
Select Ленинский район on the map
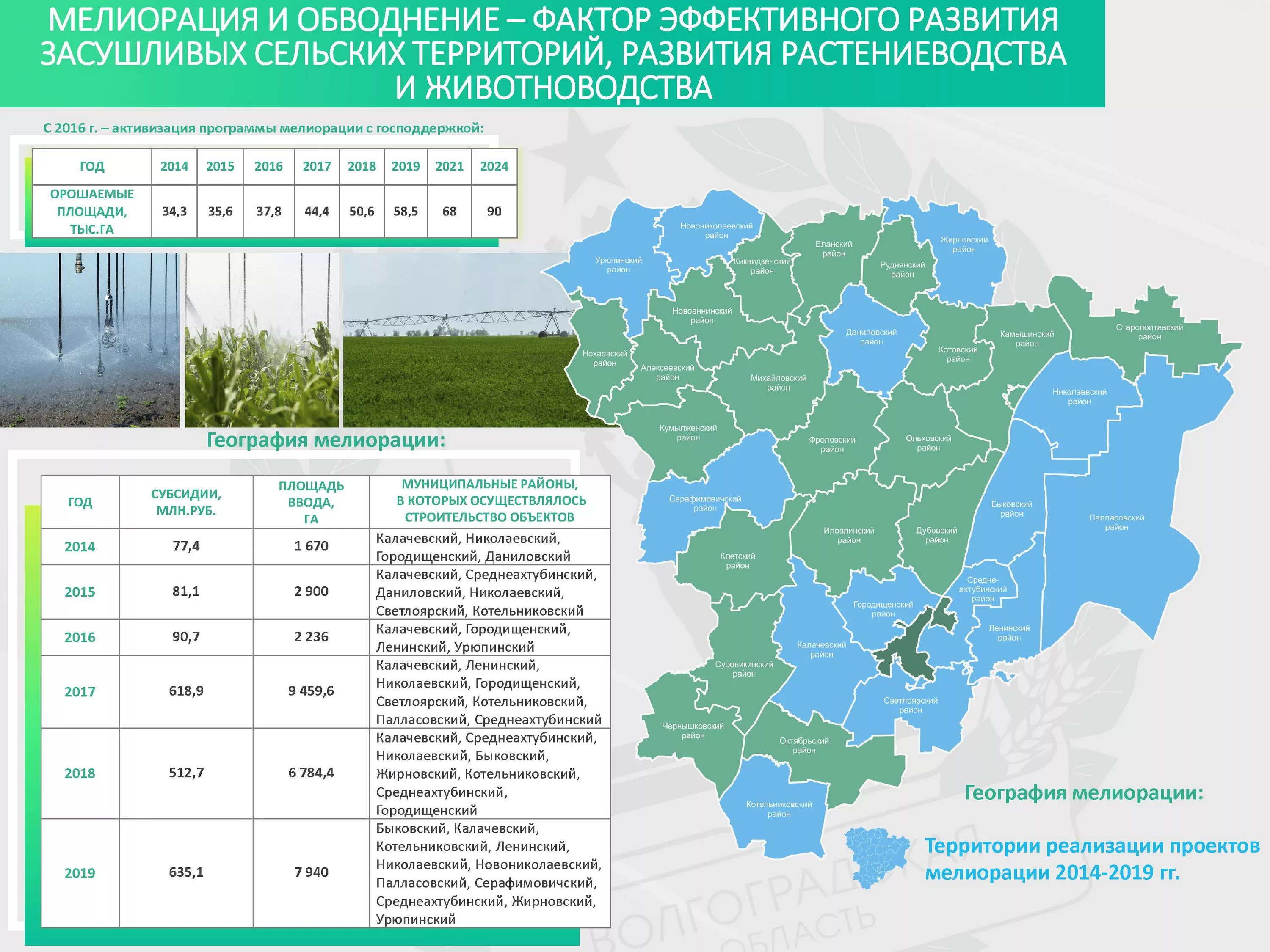tap(1009, 633)
